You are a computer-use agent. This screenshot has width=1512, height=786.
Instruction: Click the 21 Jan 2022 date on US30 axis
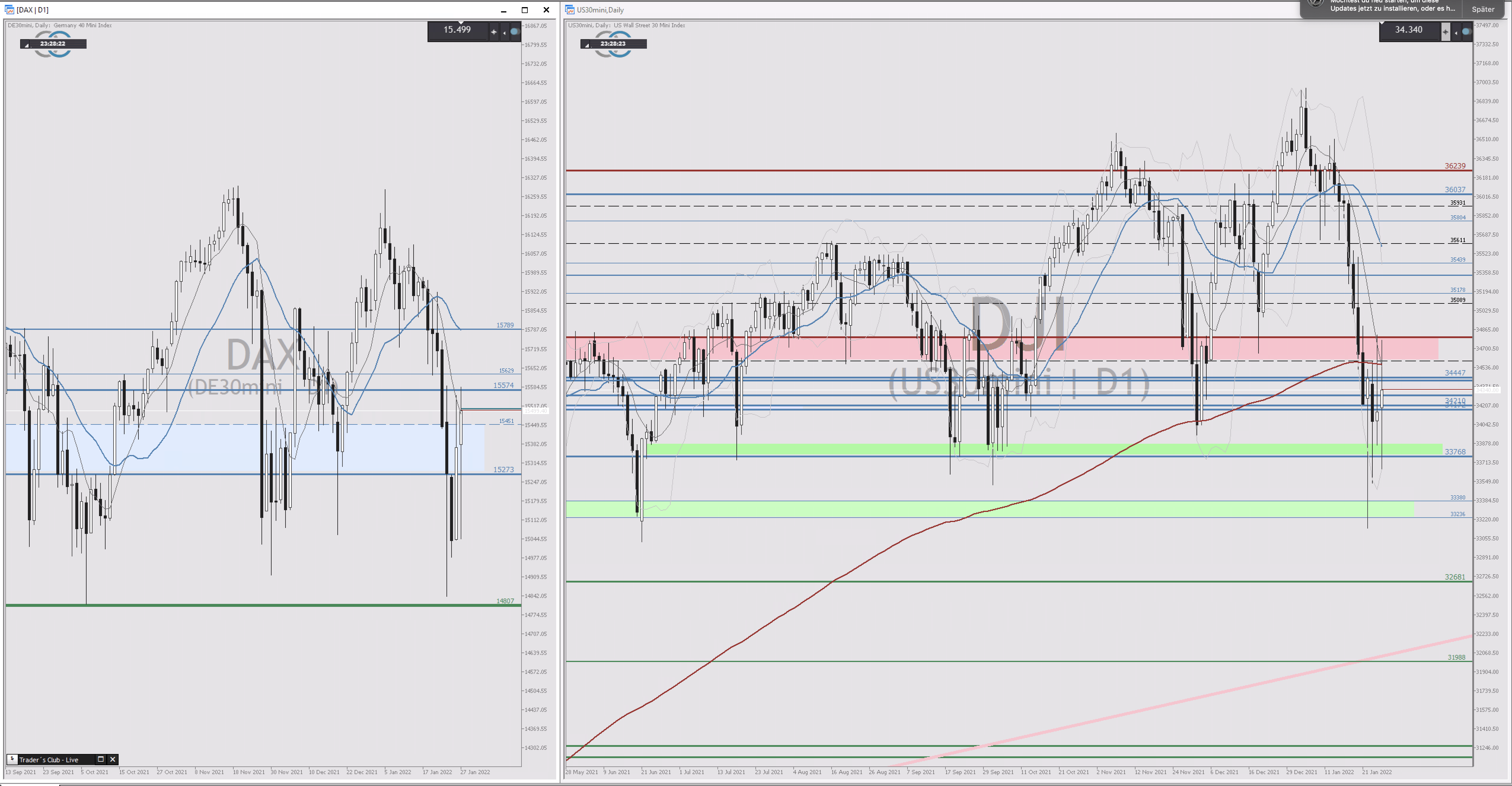click(1377, 772)
